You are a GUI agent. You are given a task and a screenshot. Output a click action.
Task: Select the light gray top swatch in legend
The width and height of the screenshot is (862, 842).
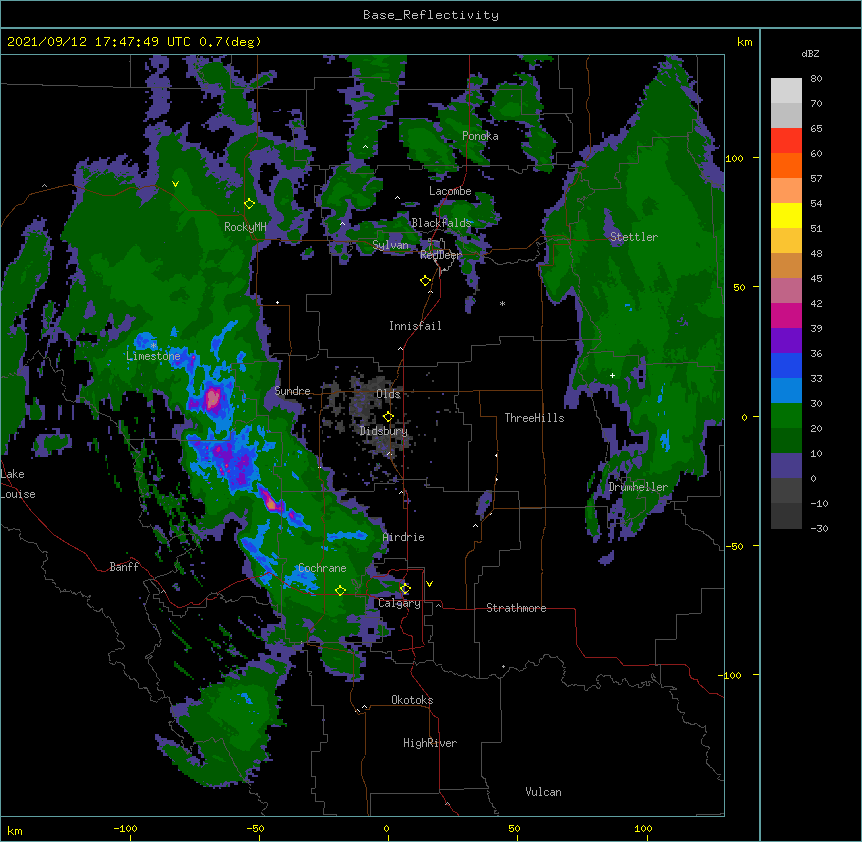pos(786,90)
